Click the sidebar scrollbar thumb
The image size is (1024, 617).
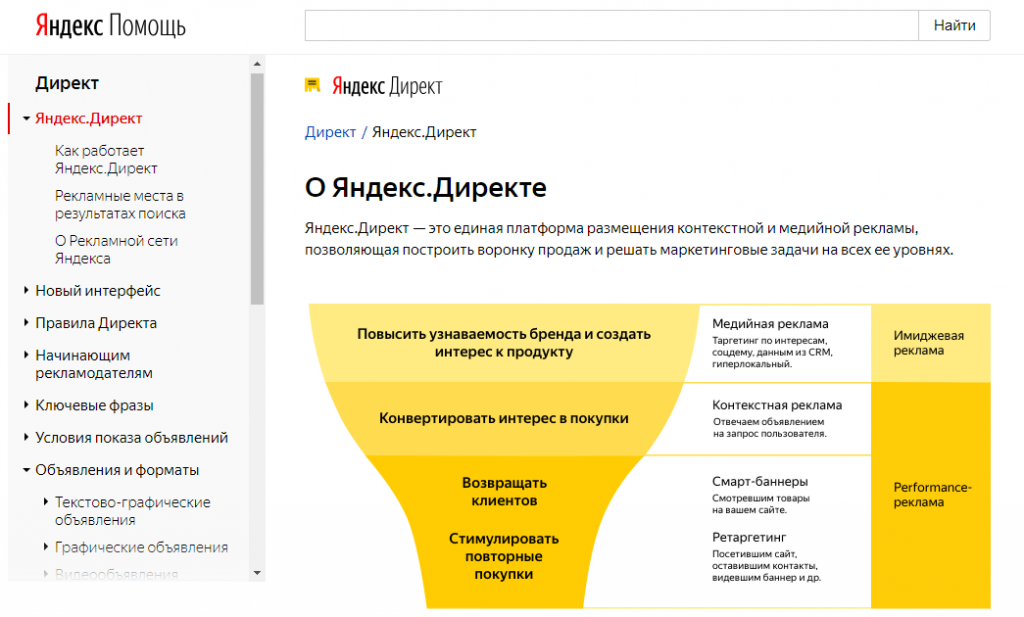(257, 189)
